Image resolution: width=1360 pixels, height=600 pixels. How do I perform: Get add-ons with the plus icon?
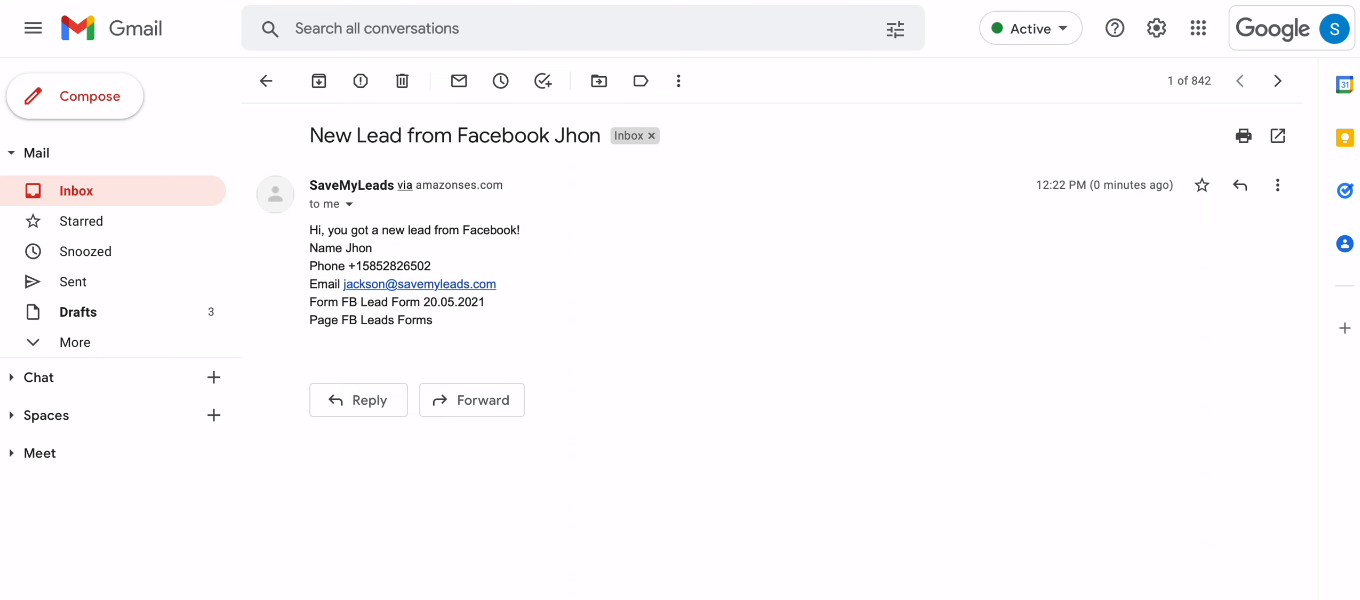[x=1345, y=328]
